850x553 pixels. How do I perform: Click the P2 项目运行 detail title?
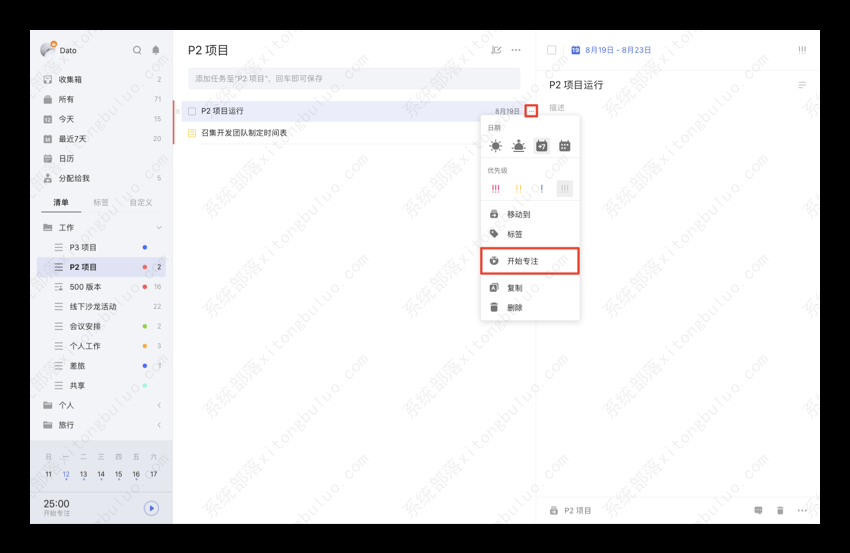tap(576, 85)
